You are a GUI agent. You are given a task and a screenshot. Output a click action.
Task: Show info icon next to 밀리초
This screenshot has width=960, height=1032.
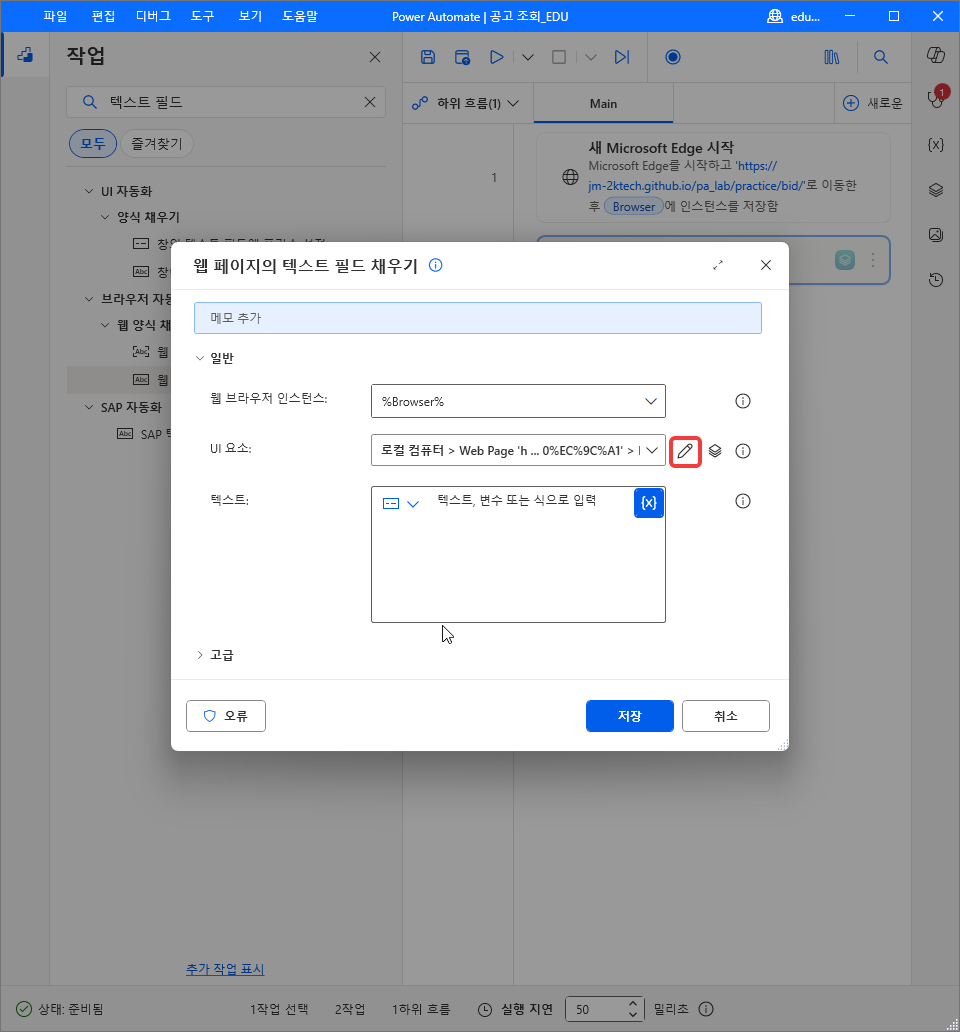tap(706, 1009)
